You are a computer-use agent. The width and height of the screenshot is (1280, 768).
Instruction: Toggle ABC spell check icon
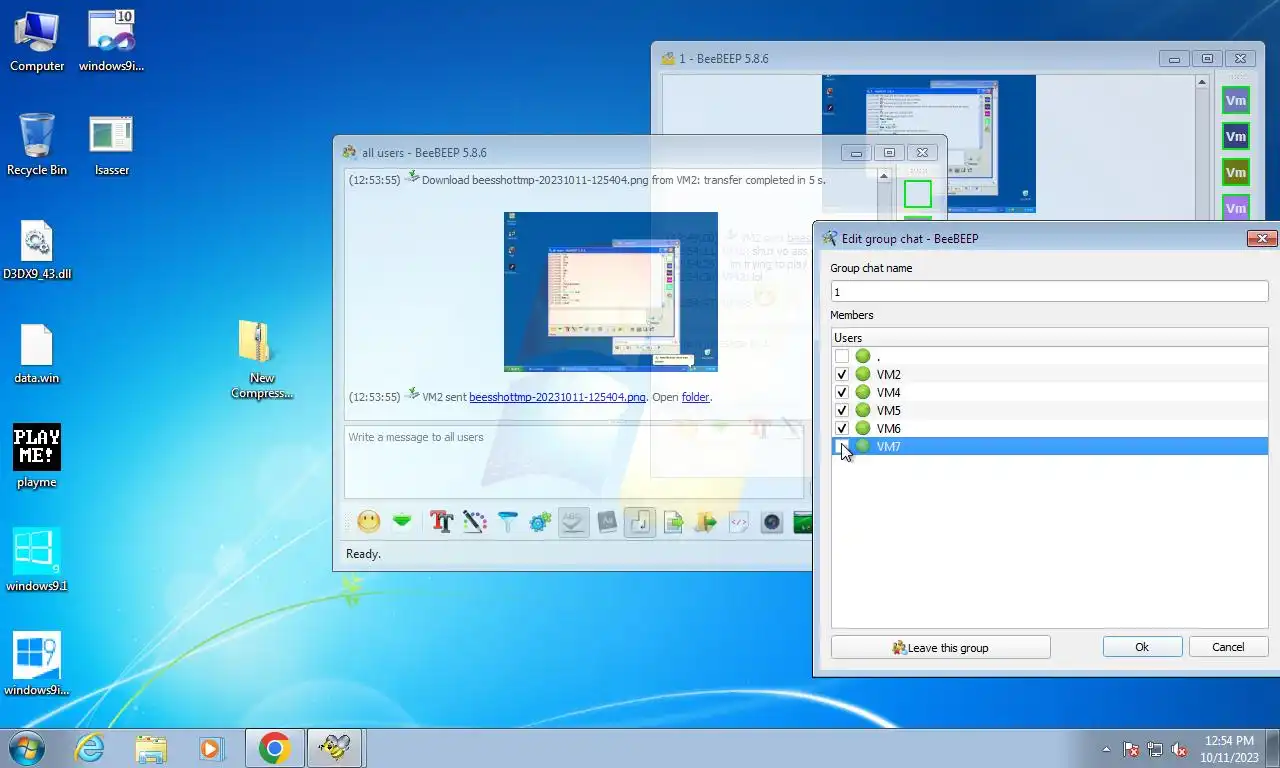point(573,521)
